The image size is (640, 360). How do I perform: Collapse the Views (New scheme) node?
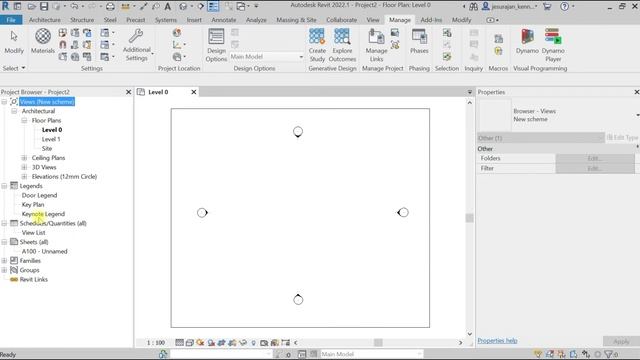coord(4,102)
